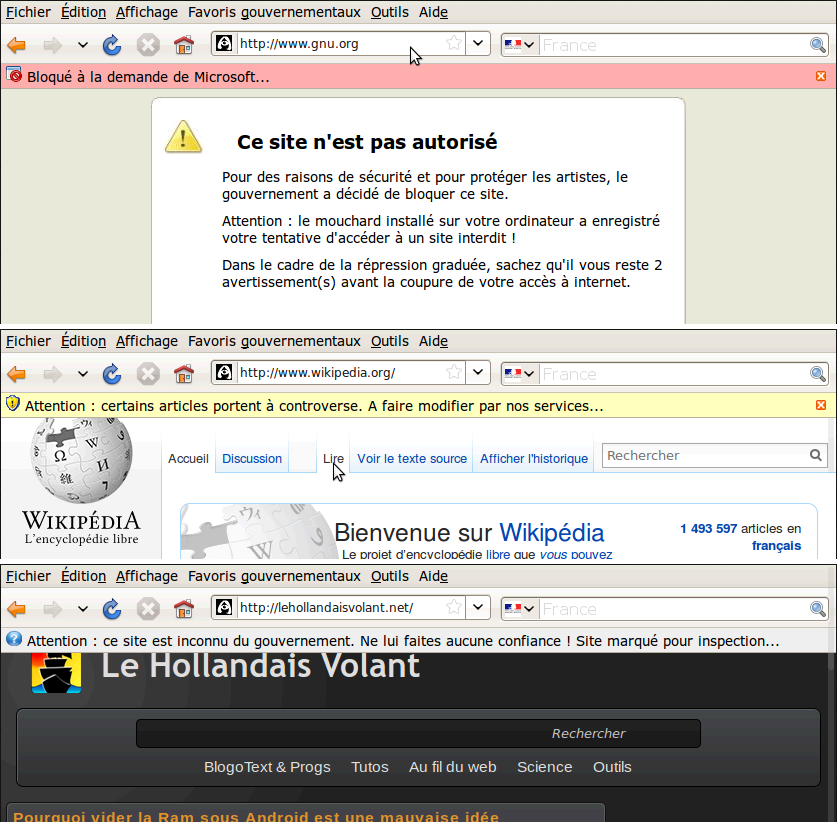
Task: Click the Wikipedia globe logo
Action: pyautogui.click(x=81, y=461)
